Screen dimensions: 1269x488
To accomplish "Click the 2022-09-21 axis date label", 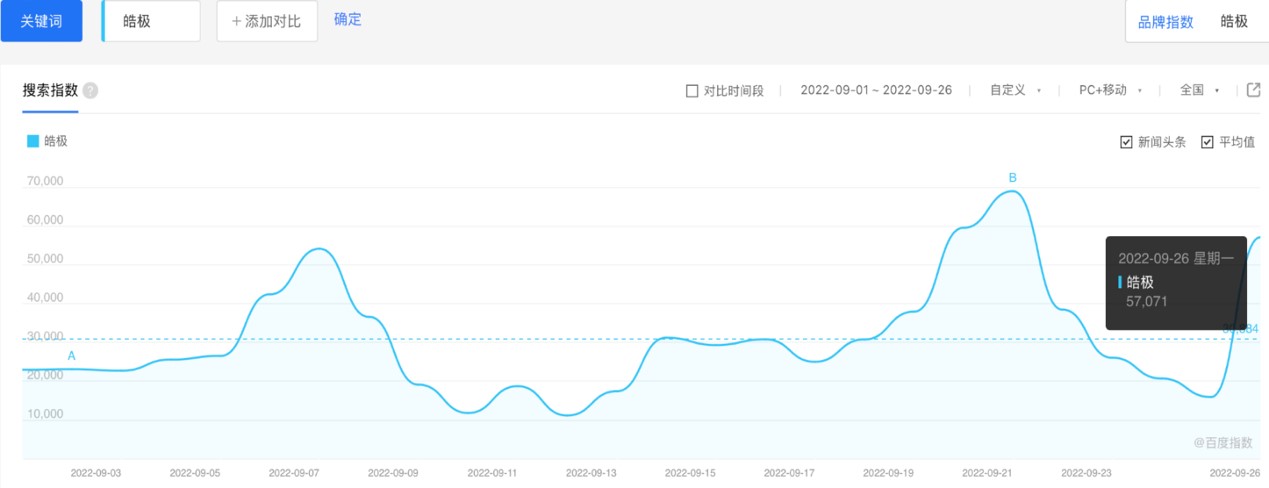I will [x=988, y=471].
